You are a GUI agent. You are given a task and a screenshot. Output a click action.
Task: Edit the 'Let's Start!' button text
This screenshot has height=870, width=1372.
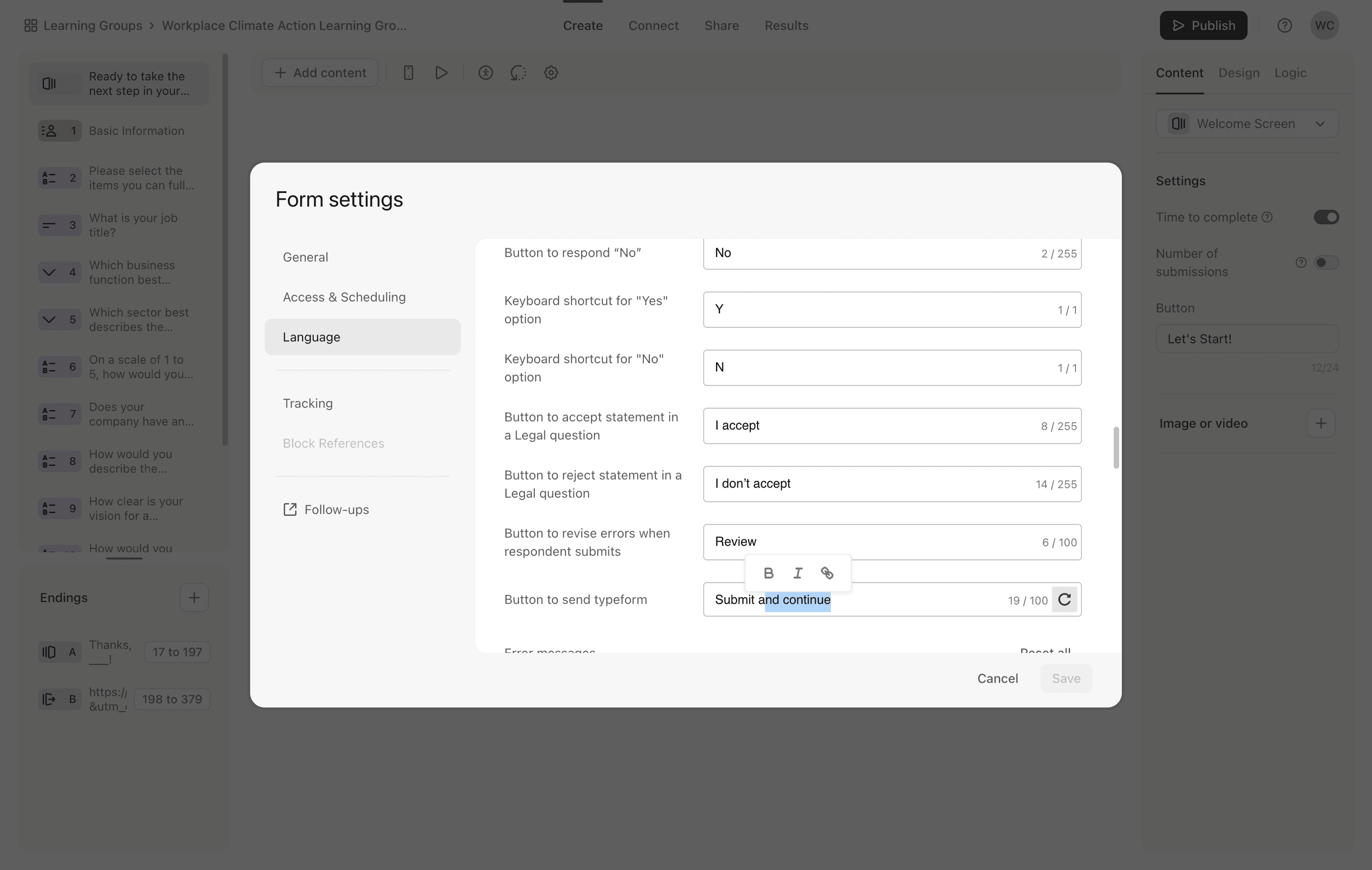1247,339
